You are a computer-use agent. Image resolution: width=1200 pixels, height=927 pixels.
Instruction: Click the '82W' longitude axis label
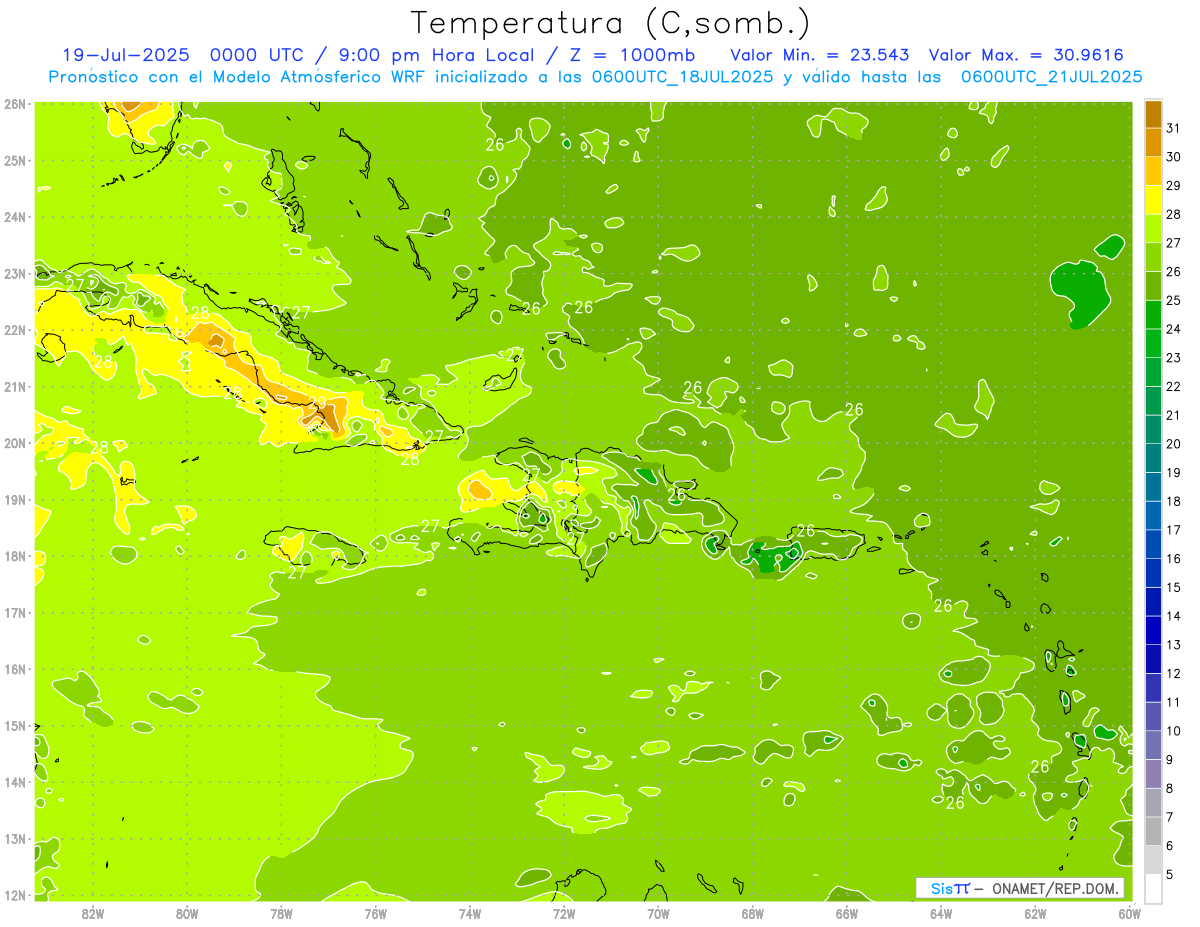click(93, 913)
